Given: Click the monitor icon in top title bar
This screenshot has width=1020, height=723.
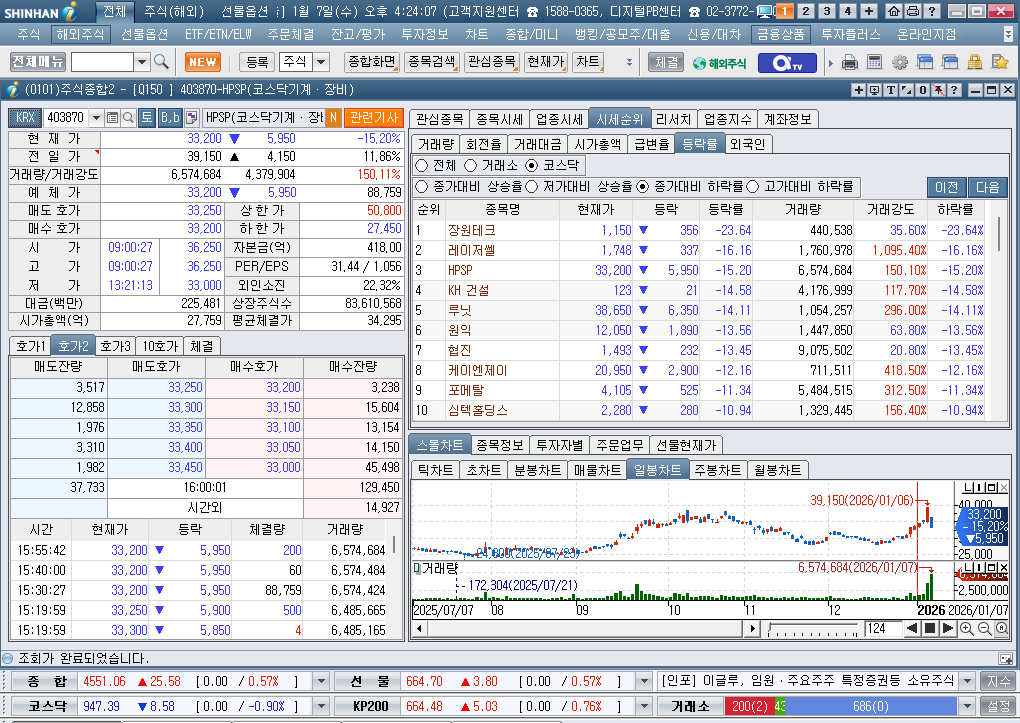Looking at the screenshot, I should 766,11.
